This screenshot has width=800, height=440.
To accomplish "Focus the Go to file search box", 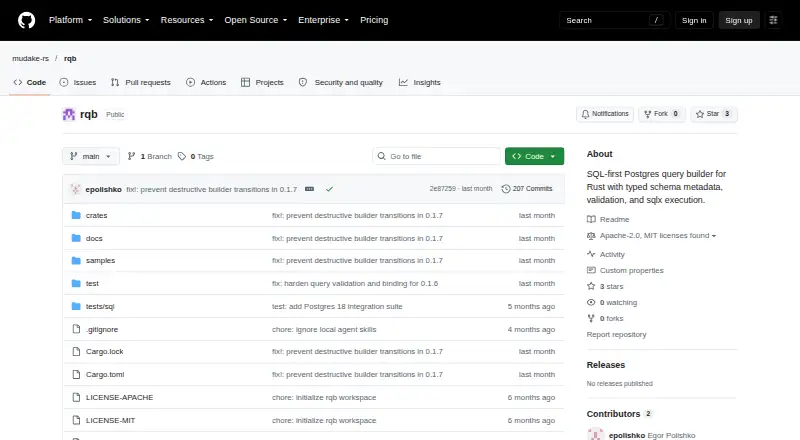I will coord(437,156).
